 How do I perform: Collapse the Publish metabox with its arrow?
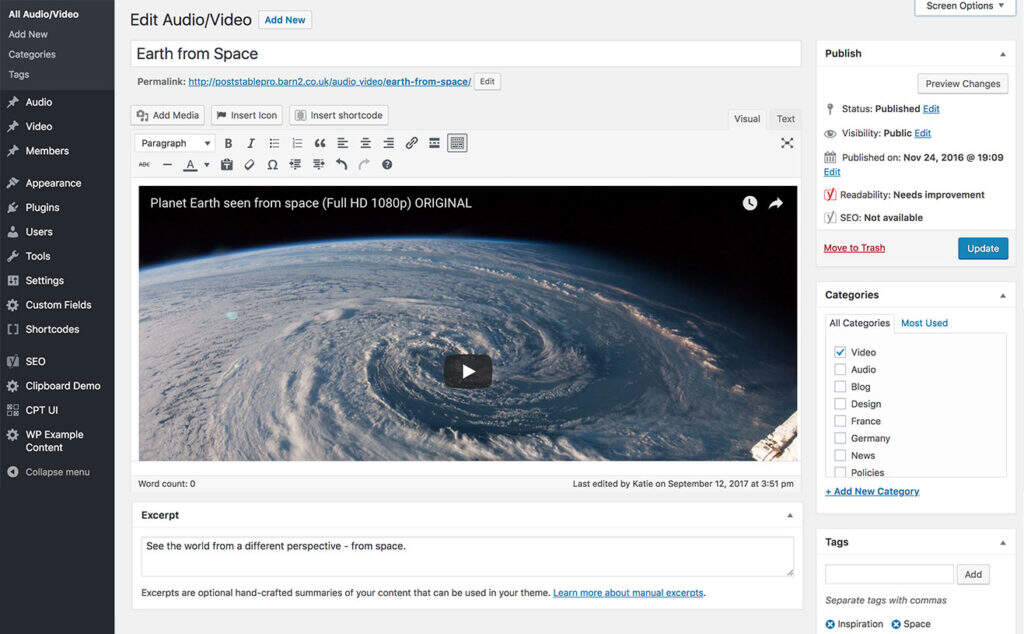coord(1003,54)
